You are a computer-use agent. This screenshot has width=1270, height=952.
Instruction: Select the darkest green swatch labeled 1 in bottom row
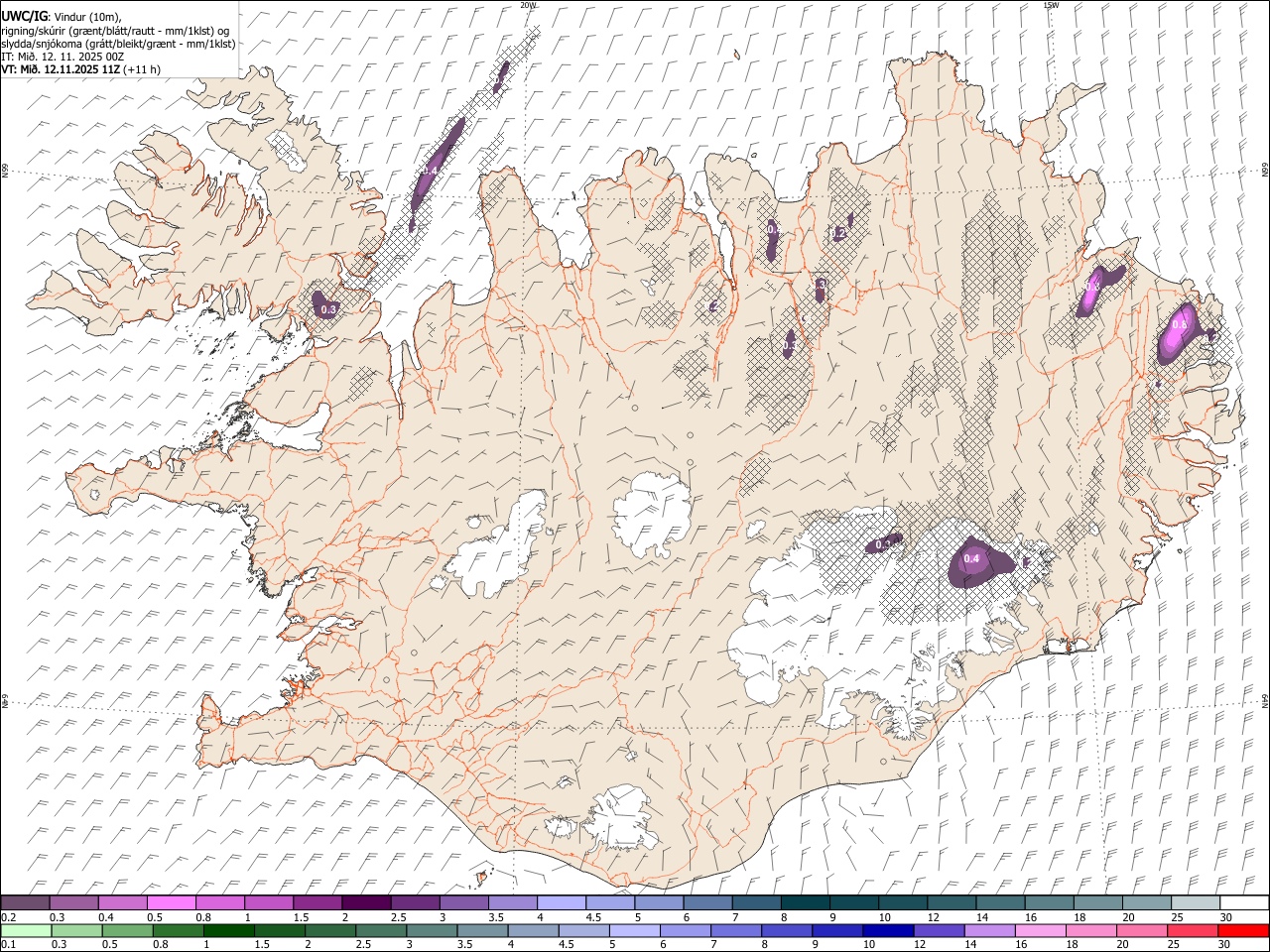click(x=228, y=930)
